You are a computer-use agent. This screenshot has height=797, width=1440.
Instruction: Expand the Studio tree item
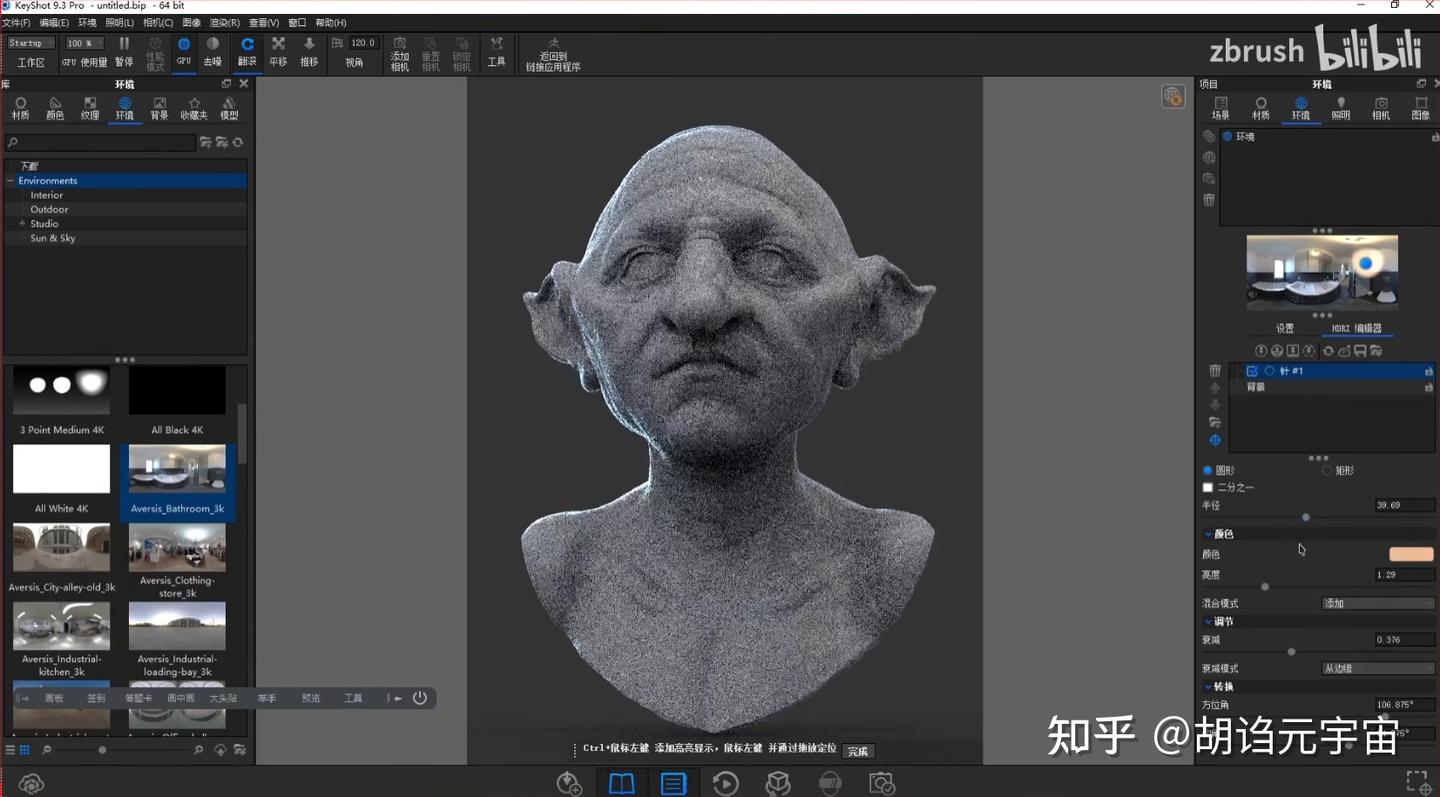24,223
